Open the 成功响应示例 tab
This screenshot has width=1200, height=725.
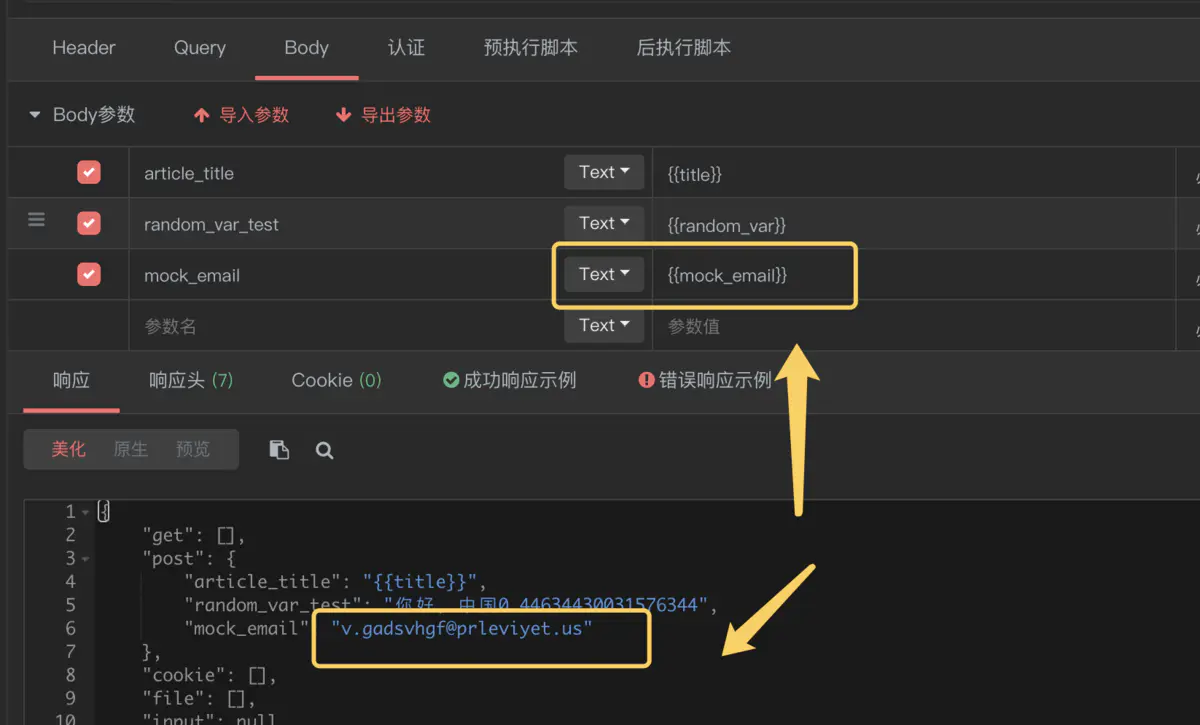(x=510, y=380)
